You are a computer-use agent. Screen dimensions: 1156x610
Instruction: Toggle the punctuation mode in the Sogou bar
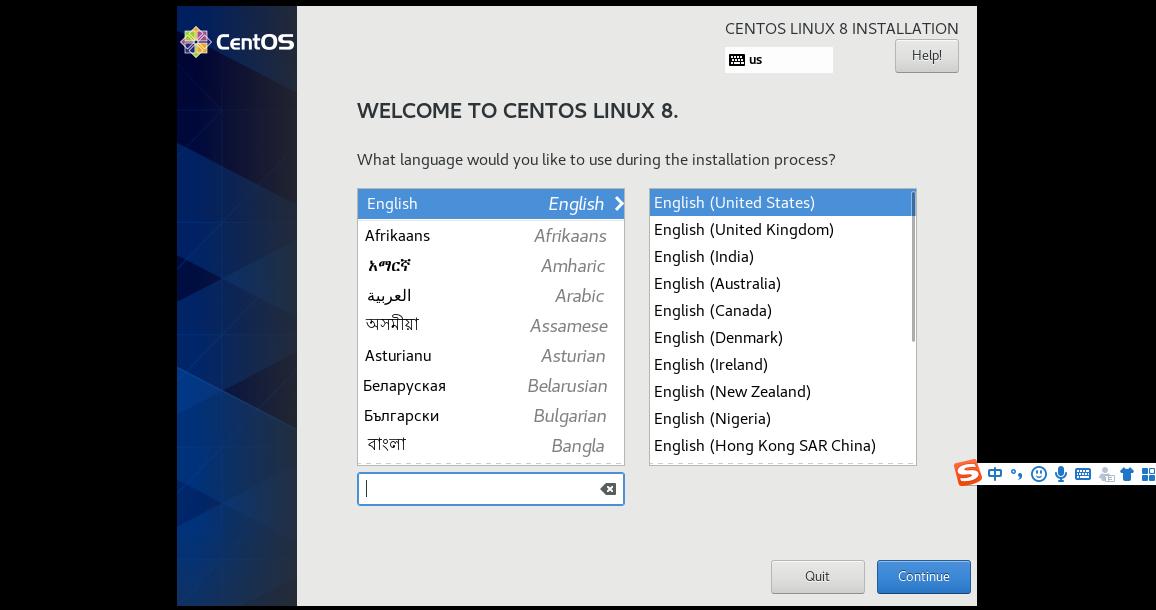click(1016, 474)
